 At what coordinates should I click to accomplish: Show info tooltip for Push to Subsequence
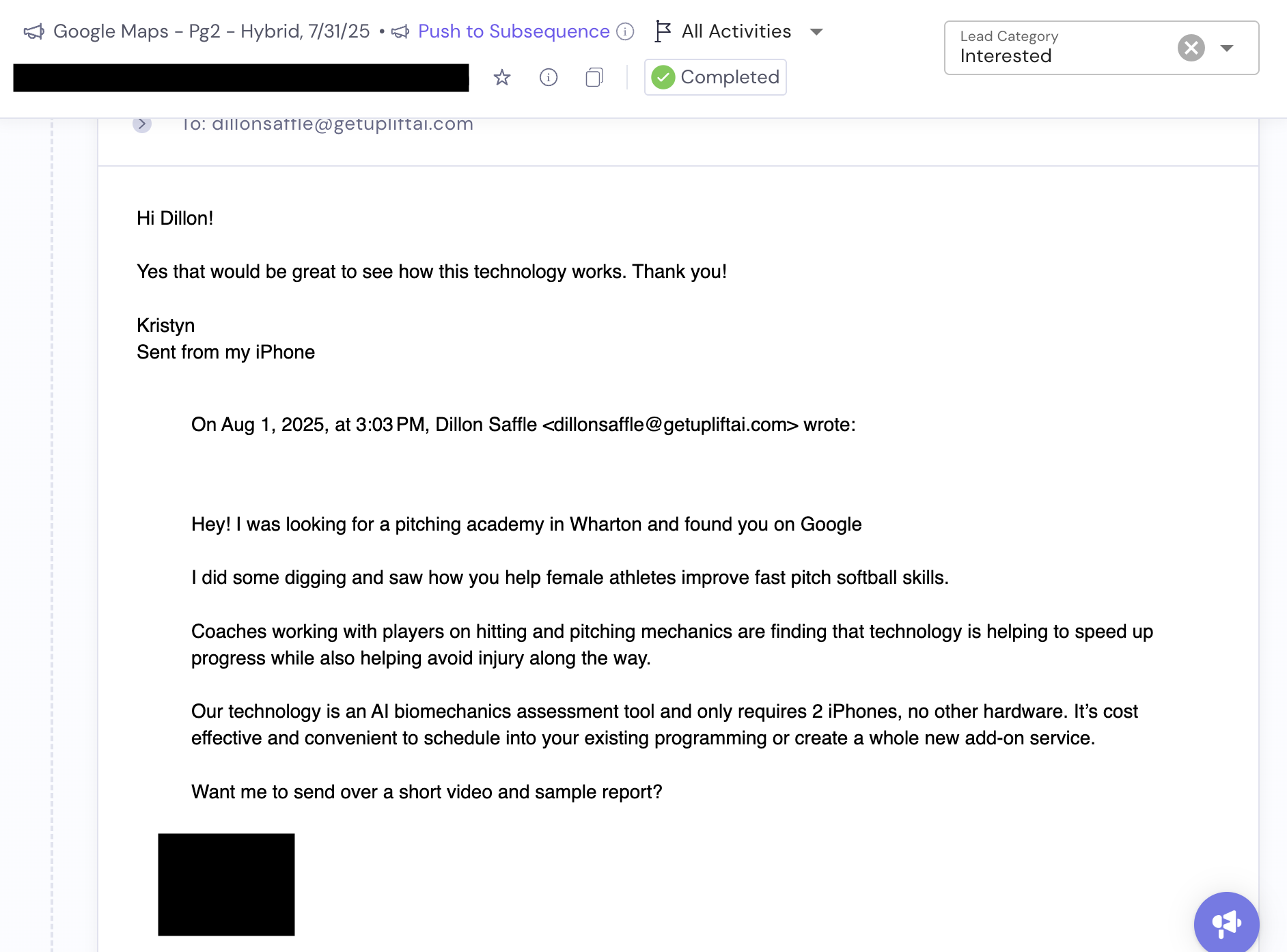pyautogui.click(x=625, y=31)
